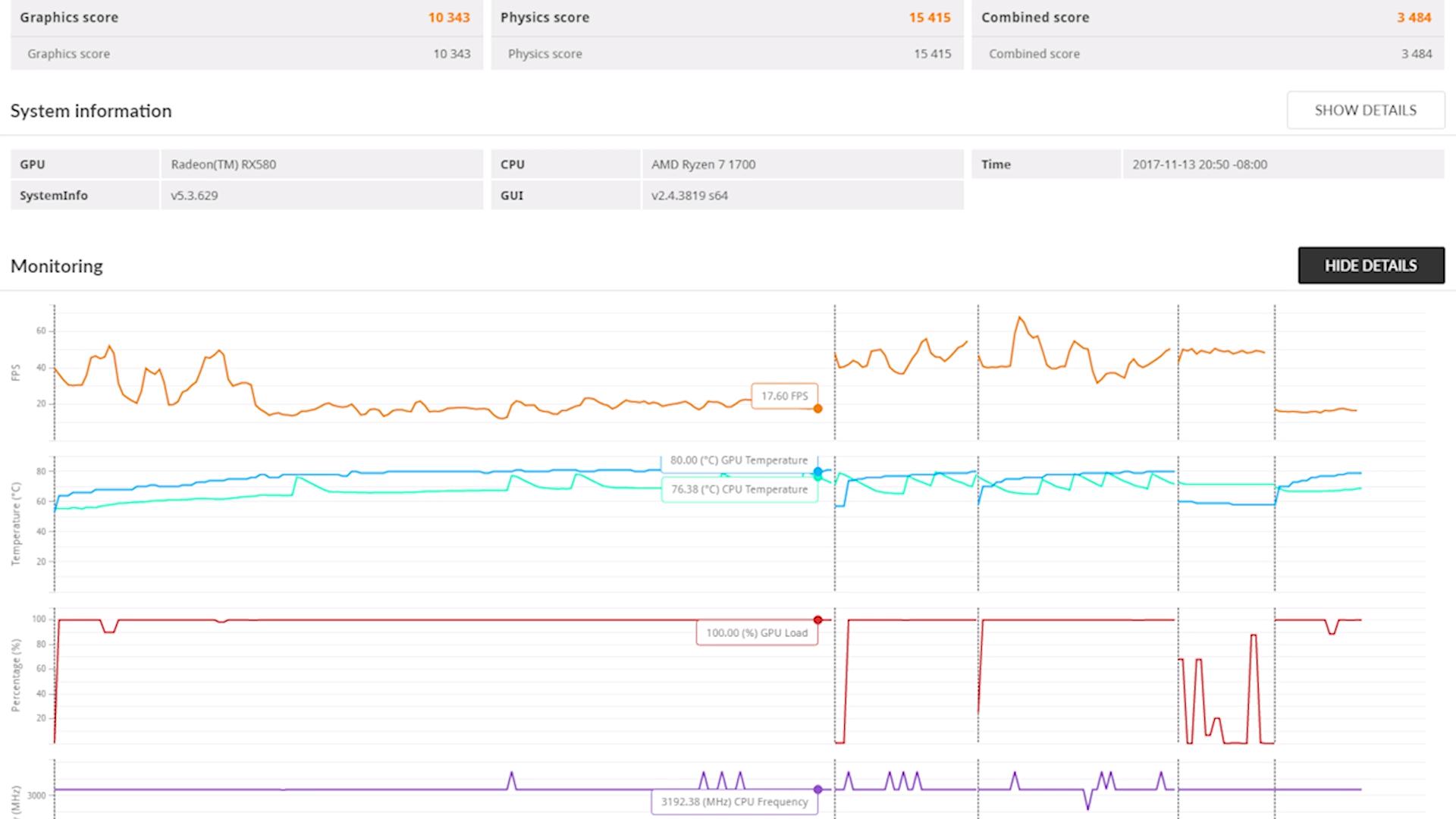
Task: Click the FPS axis label
Action: pos(16,372)
